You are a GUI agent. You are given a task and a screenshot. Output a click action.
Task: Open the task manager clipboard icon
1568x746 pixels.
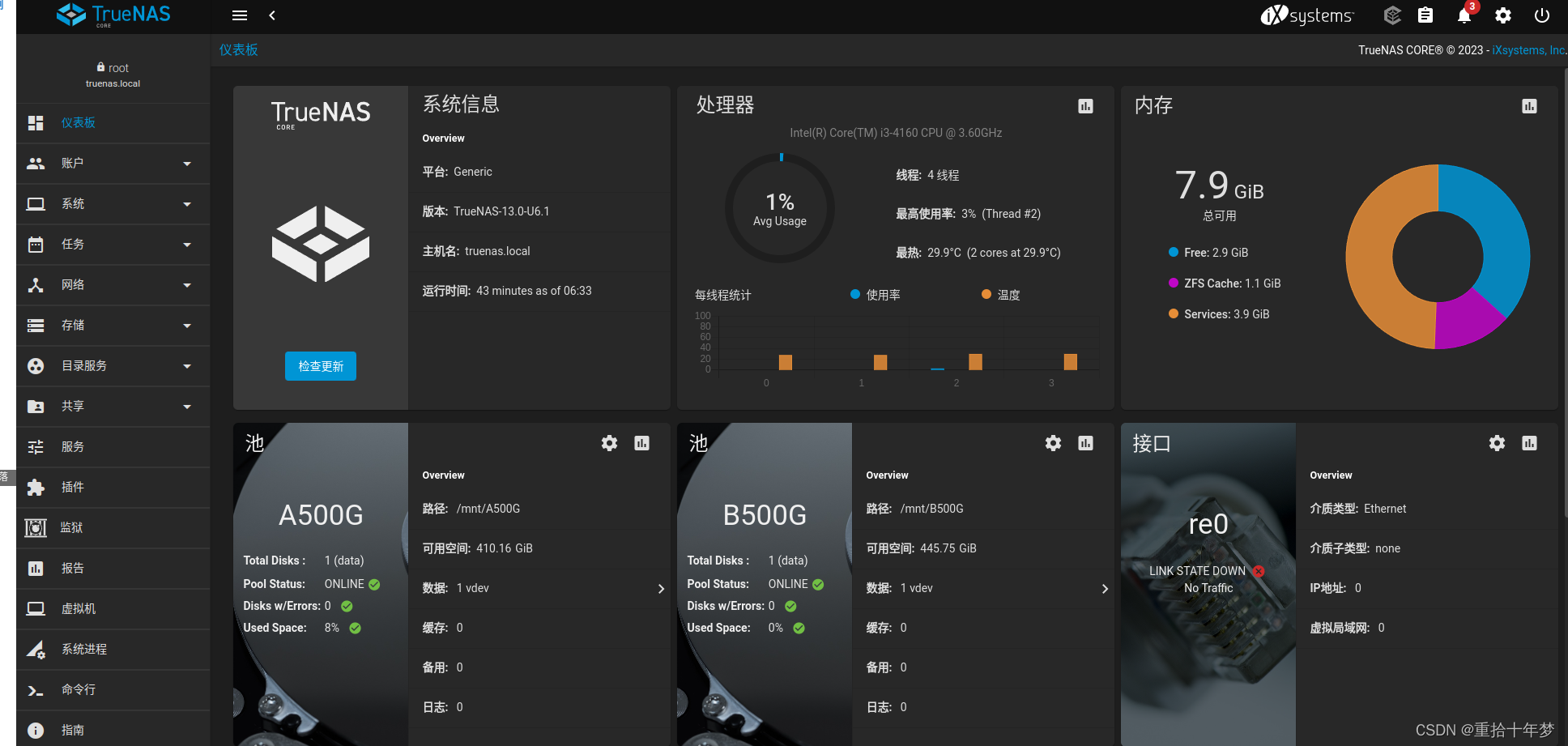(1425, 15)
